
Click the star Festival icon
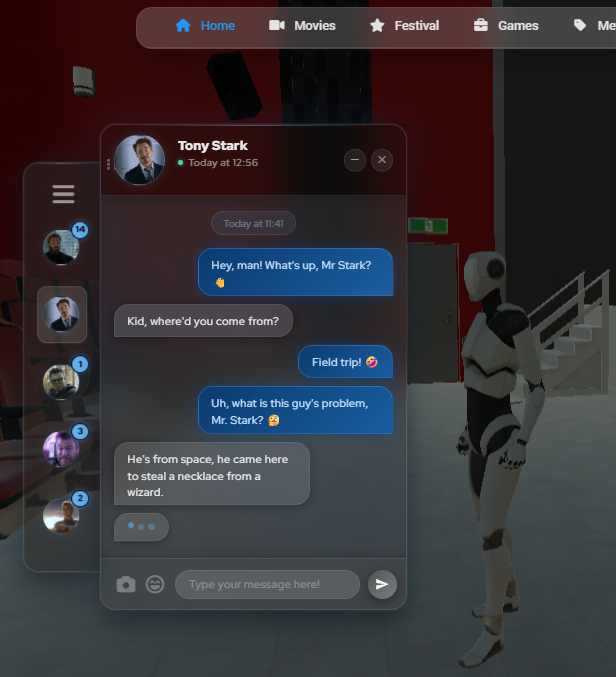point(377,25)
